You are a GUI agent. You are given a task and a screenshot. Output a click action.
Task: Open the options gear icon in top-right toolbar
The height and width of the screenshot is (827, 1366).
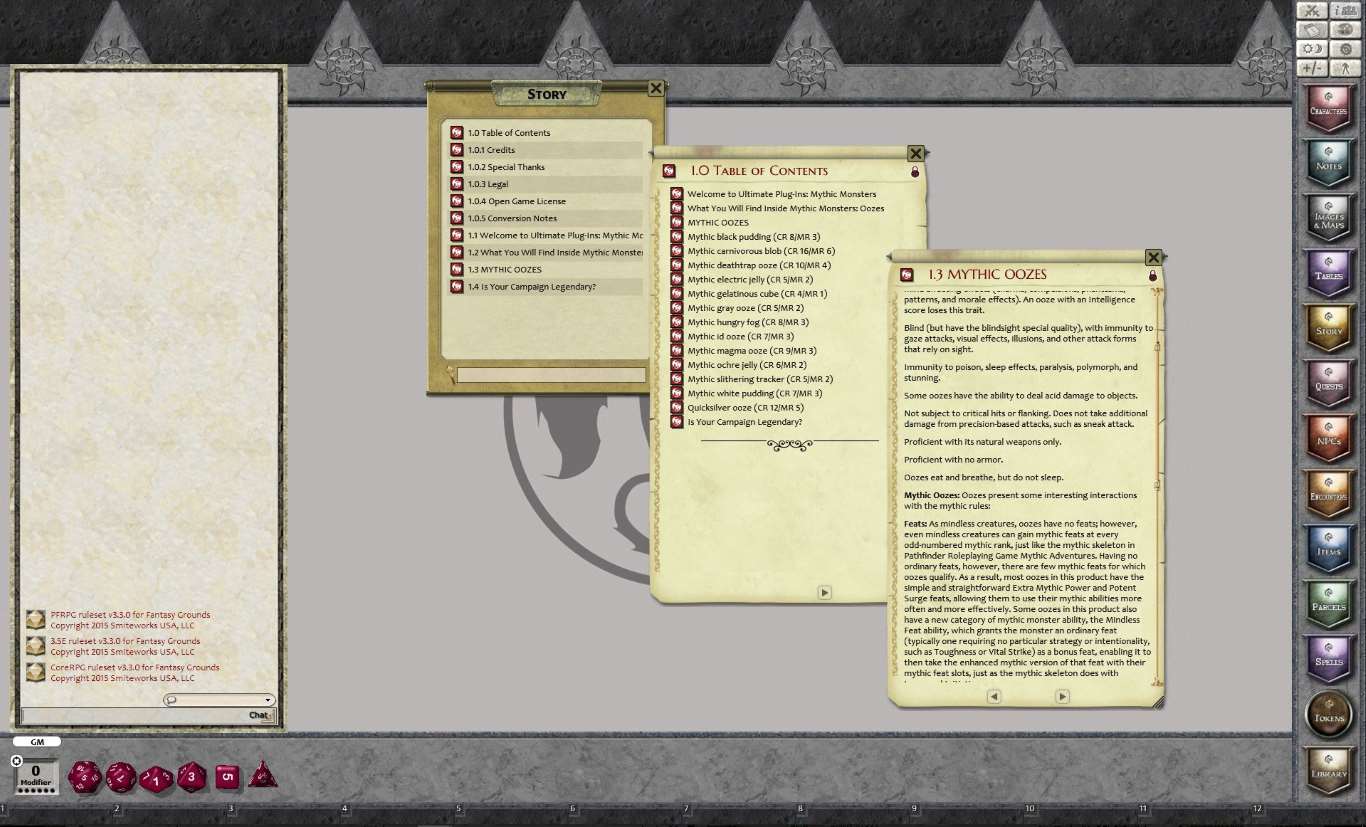(x=1345, y=47)
